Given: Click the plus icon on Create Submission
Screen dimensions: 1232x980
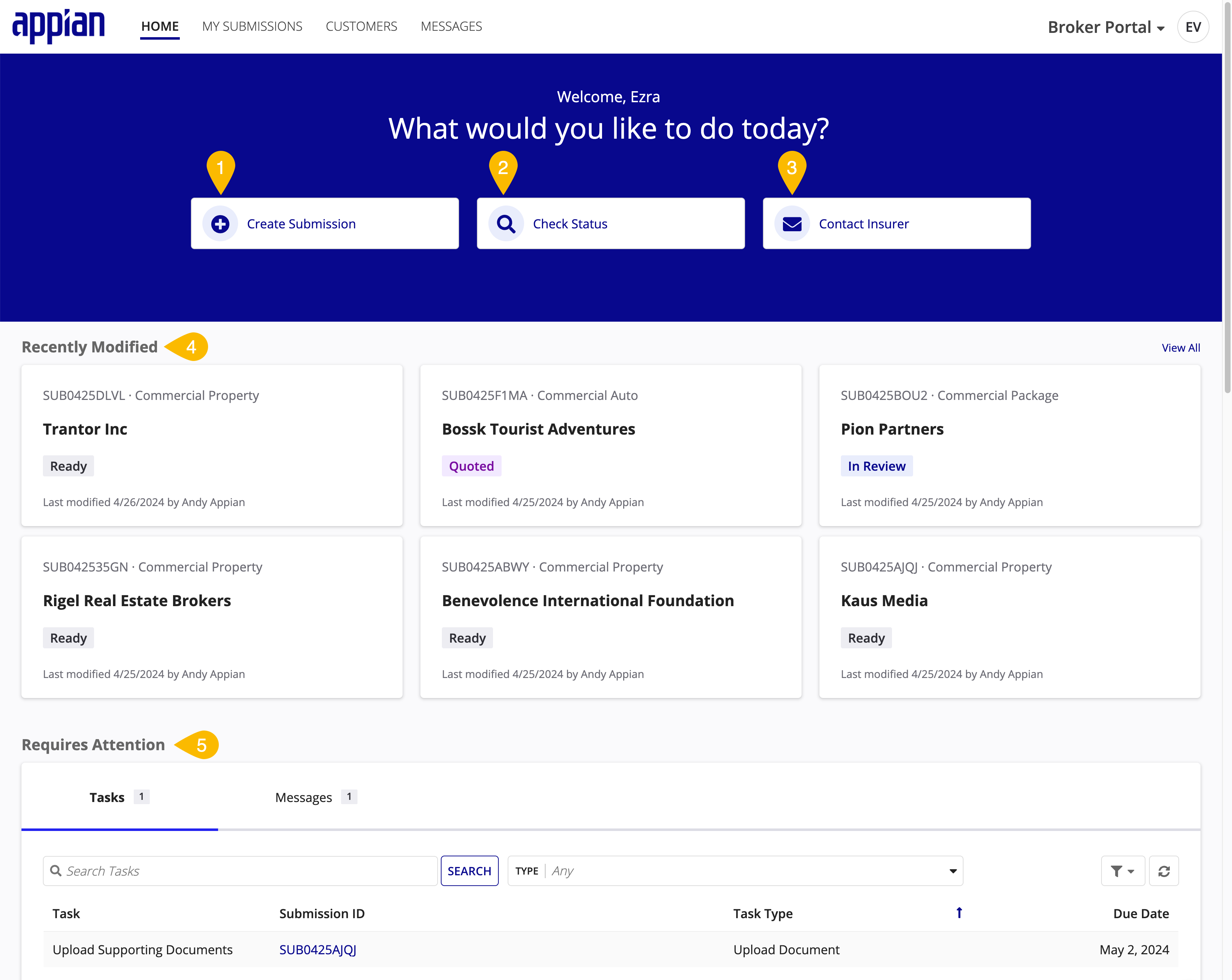Looking at the screenshot, I should pyautogui.click(x=221, y=224).
